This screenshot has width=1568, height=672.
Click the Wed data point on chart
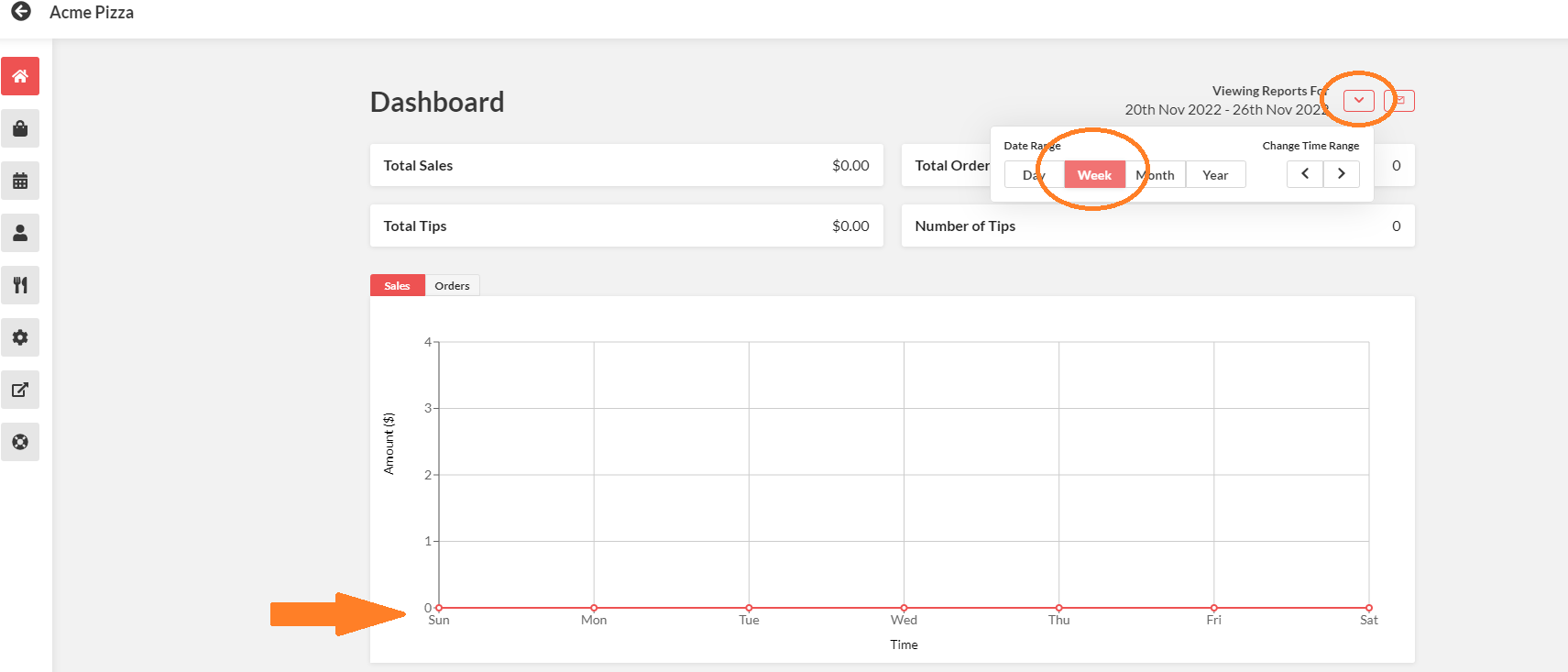pos(904,608)
